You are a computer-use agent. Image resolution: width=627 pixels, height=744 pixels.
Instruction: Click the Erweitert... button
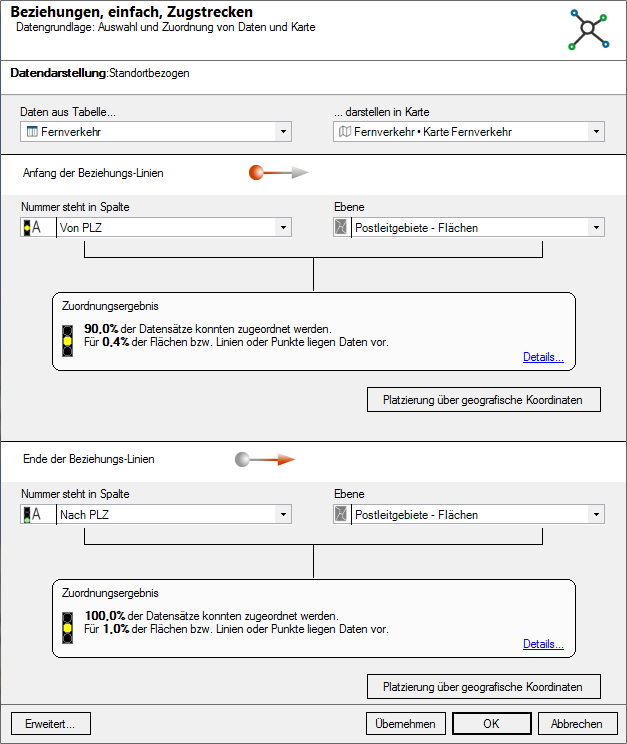[x=50, y=724]
